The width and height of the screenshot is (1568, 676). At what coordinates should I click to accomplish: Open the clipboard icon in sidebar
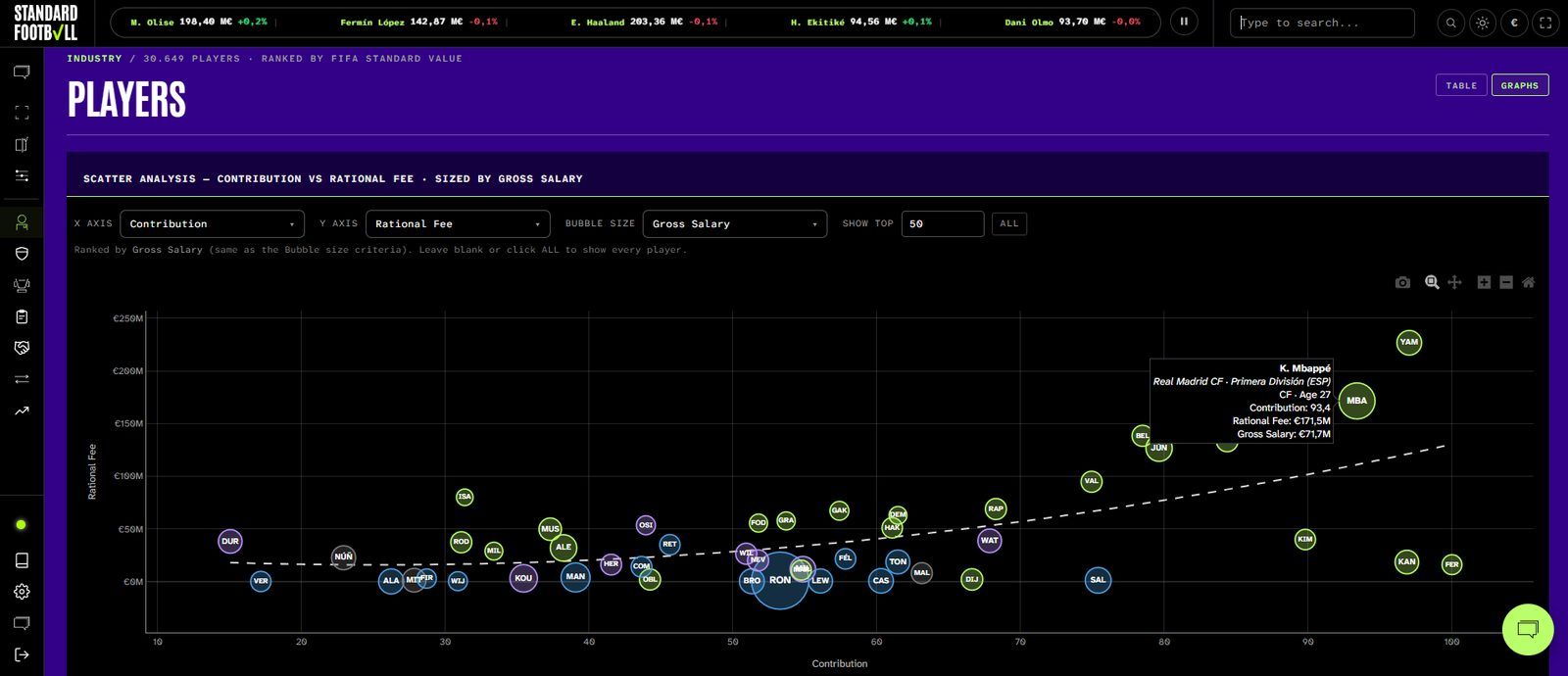[22, 316]
